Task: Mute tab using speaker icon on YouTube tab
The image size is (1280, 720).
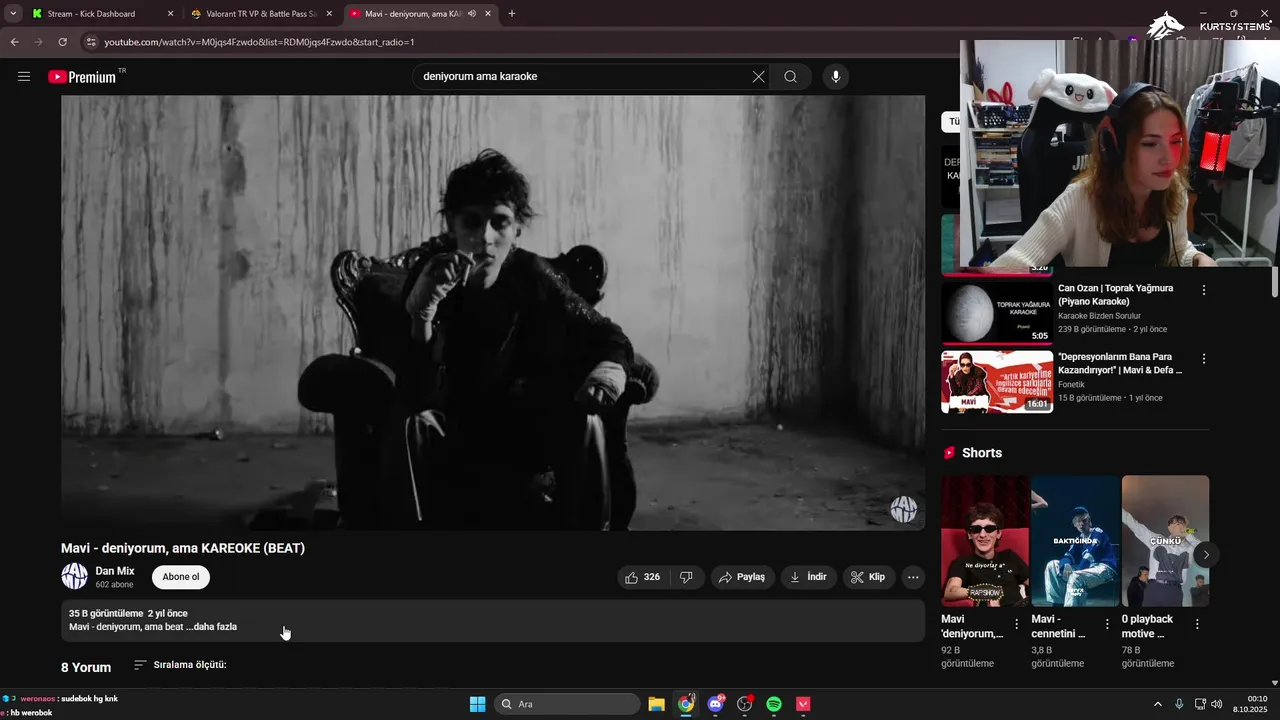Action: pos(471,14)
